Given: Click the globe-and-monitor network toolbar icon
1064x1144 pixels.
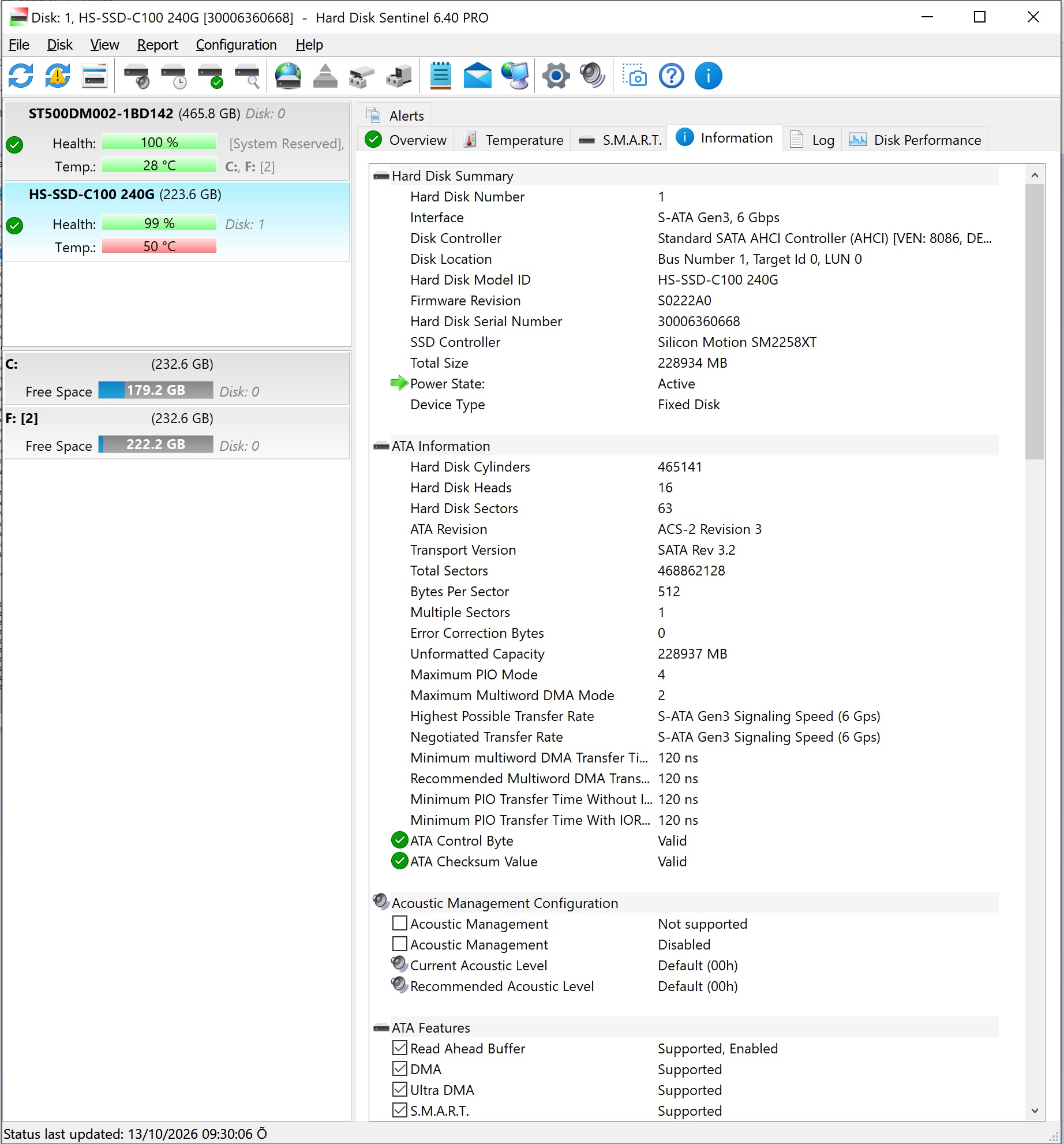Looking at the screenshot, I should (515, 76).
